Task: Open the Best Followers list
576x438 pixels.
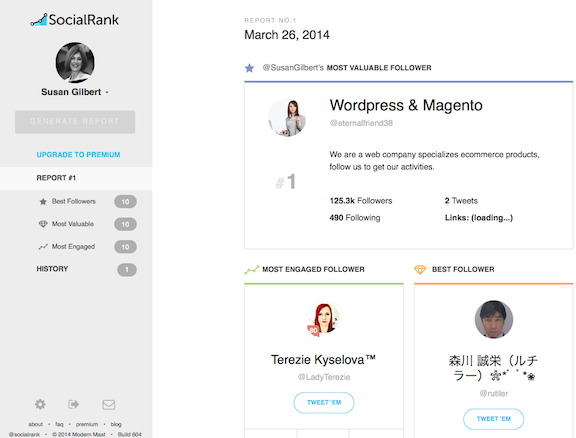Action: 73,201
